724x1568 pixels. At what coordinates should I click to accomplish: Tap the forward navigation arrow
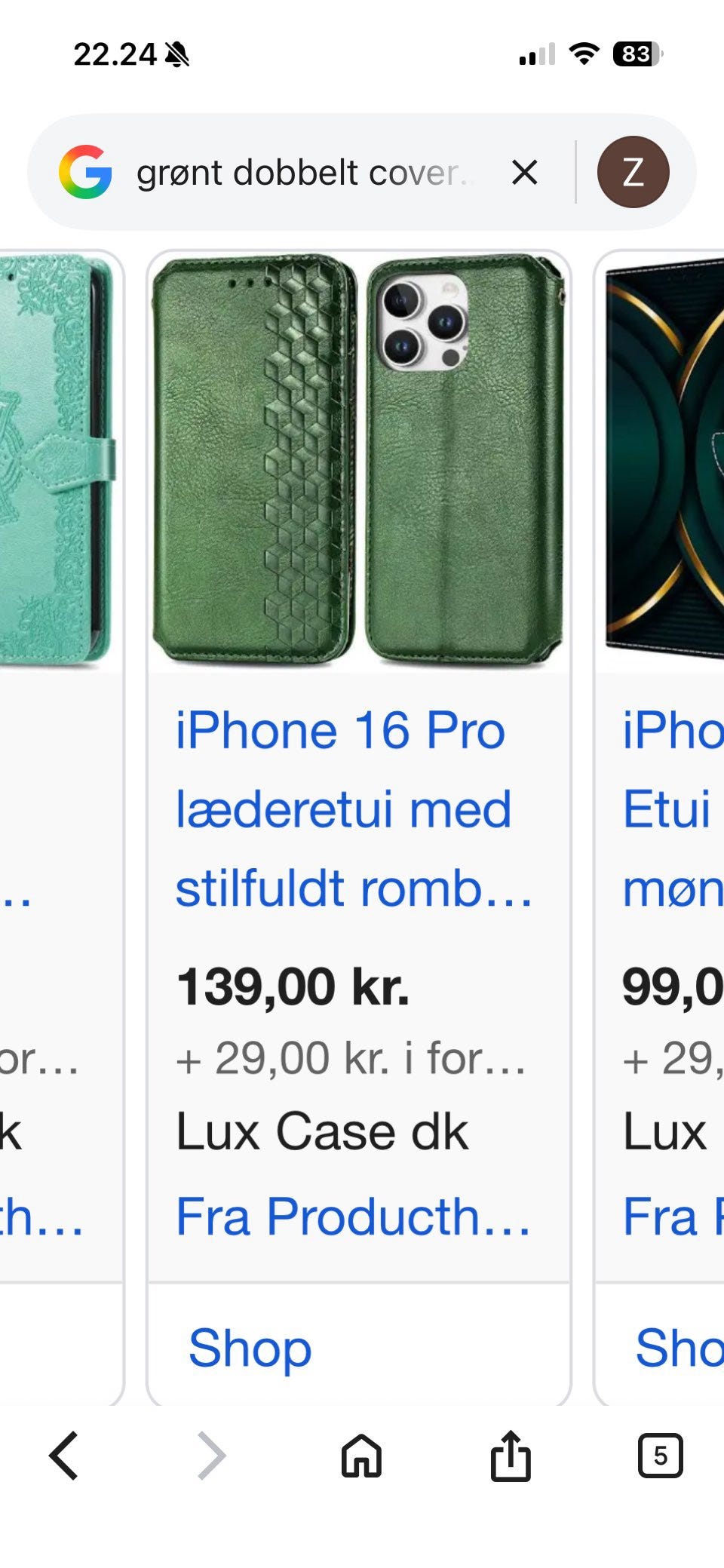pyautogui.click(x=211, y=1456)
